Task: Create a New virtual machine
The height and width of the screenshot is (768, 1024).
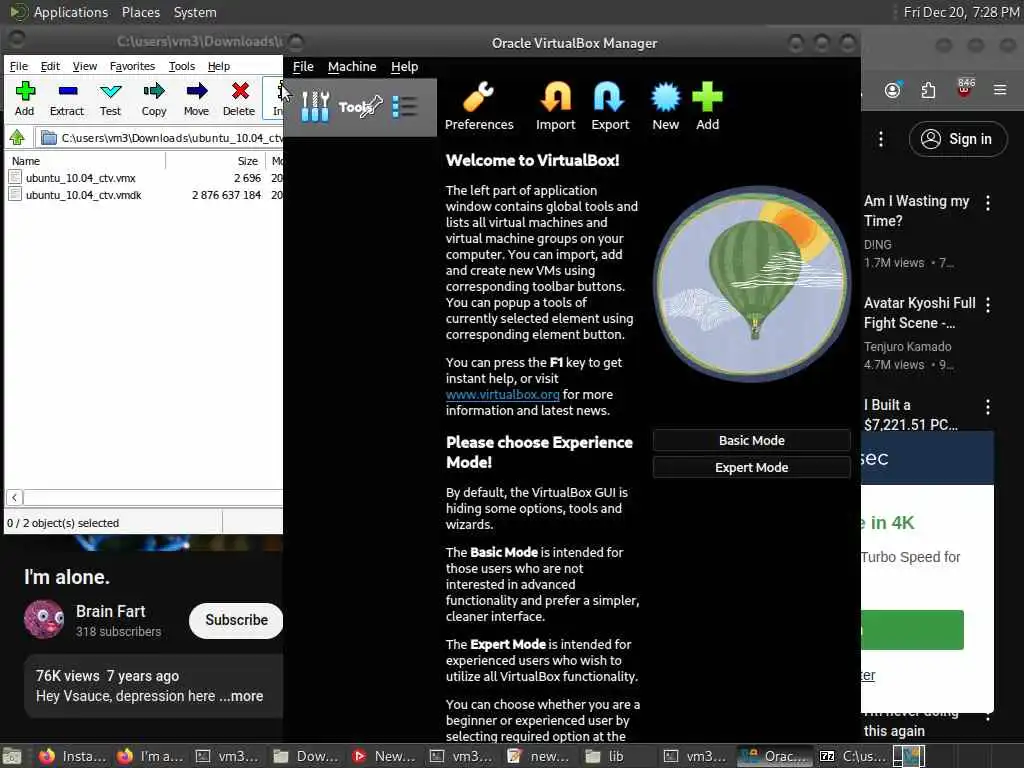Action: (x=665, y=106)
